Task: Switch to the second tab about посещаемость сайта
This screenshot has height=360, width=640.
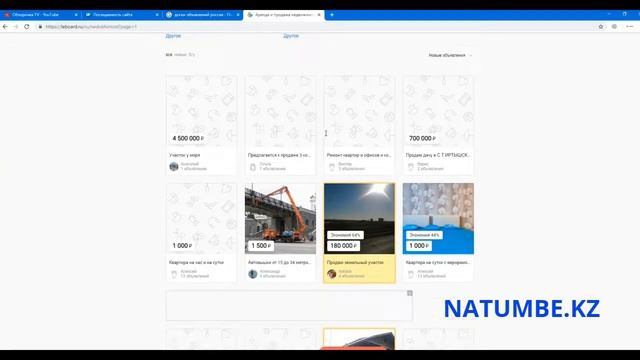Action: point(121,15)
